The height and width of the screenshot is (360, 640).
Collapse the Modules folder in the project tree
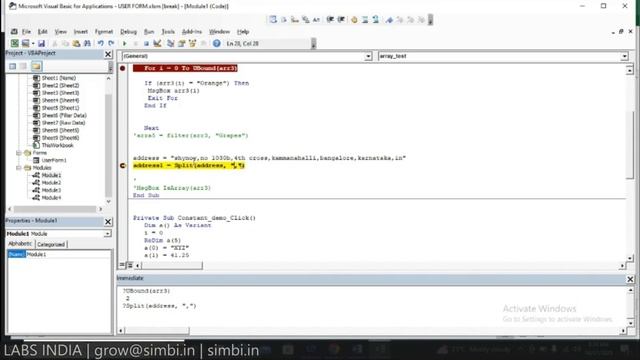[x=19, y=168]
